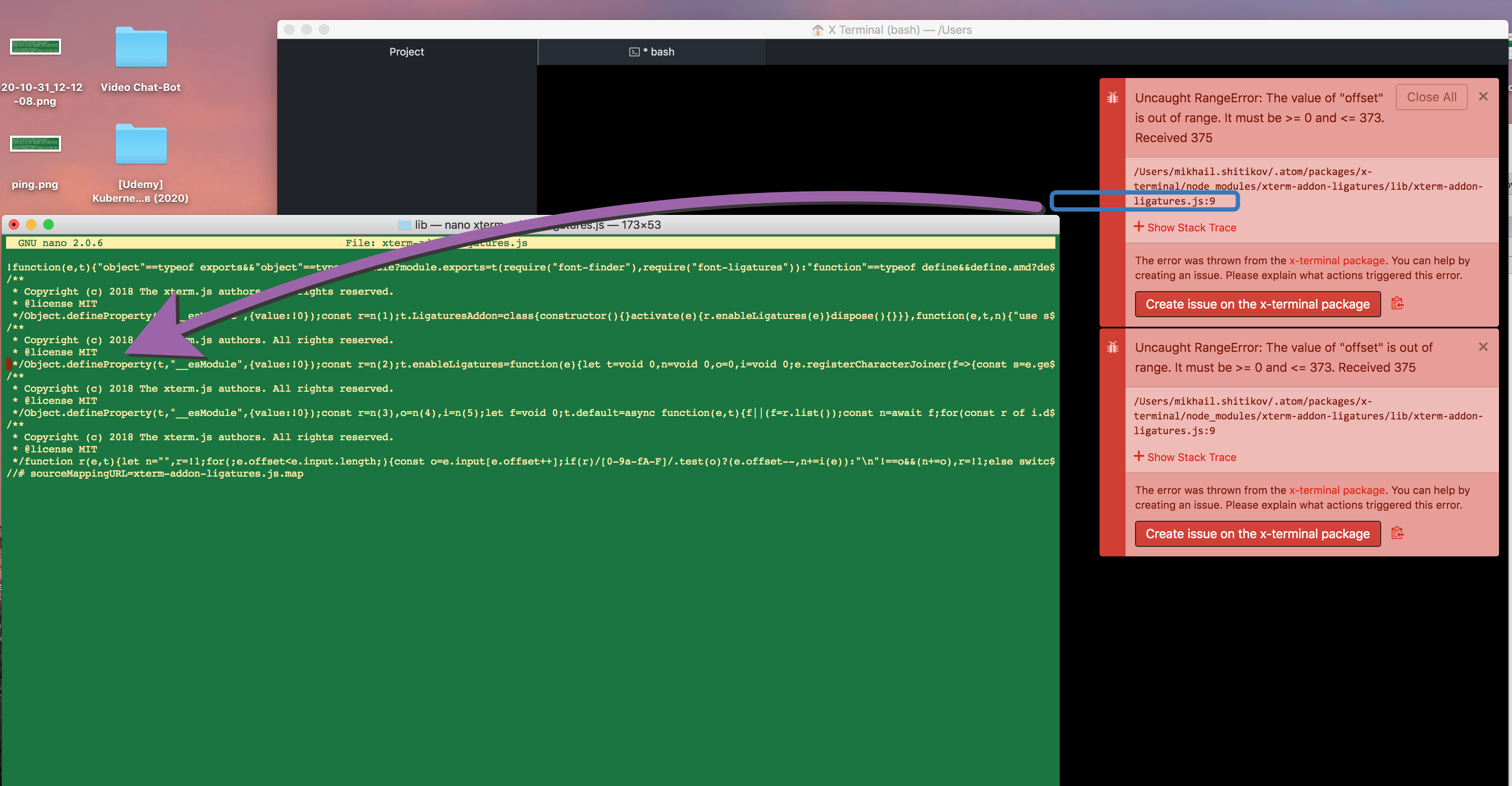Expand Show Stack Trace in second error
The width and height of the screenshot is (1512, 786).
pos(1185,457)
